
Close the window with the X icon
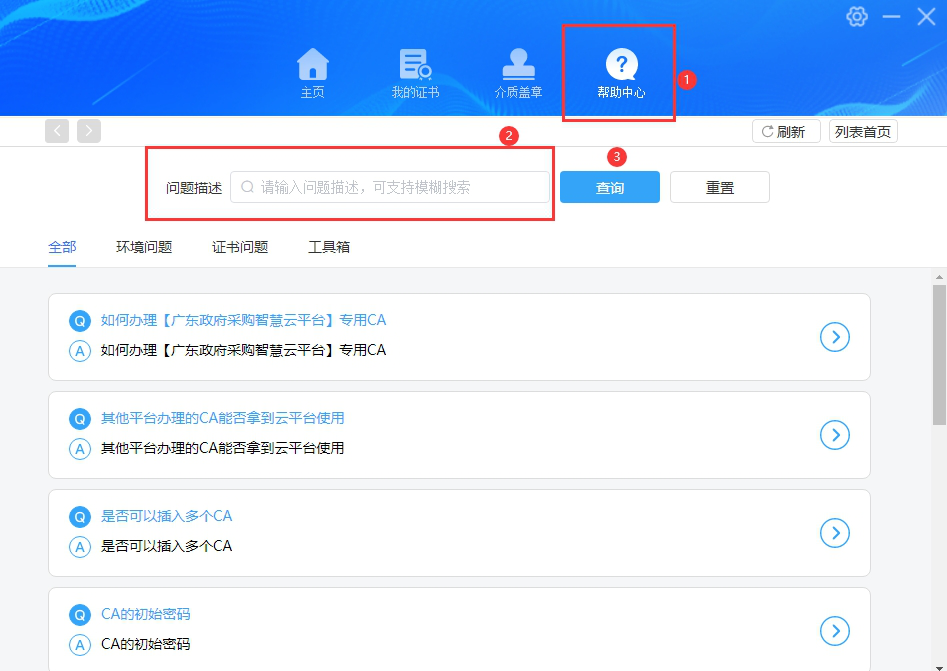pyautogui.click(x=926, y=16)
